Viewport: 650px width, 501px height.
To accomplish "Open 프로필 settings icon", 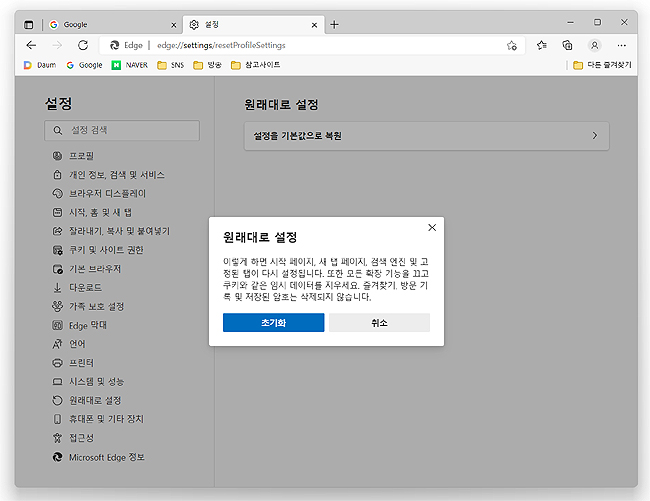I will click(x=57, y=156).
